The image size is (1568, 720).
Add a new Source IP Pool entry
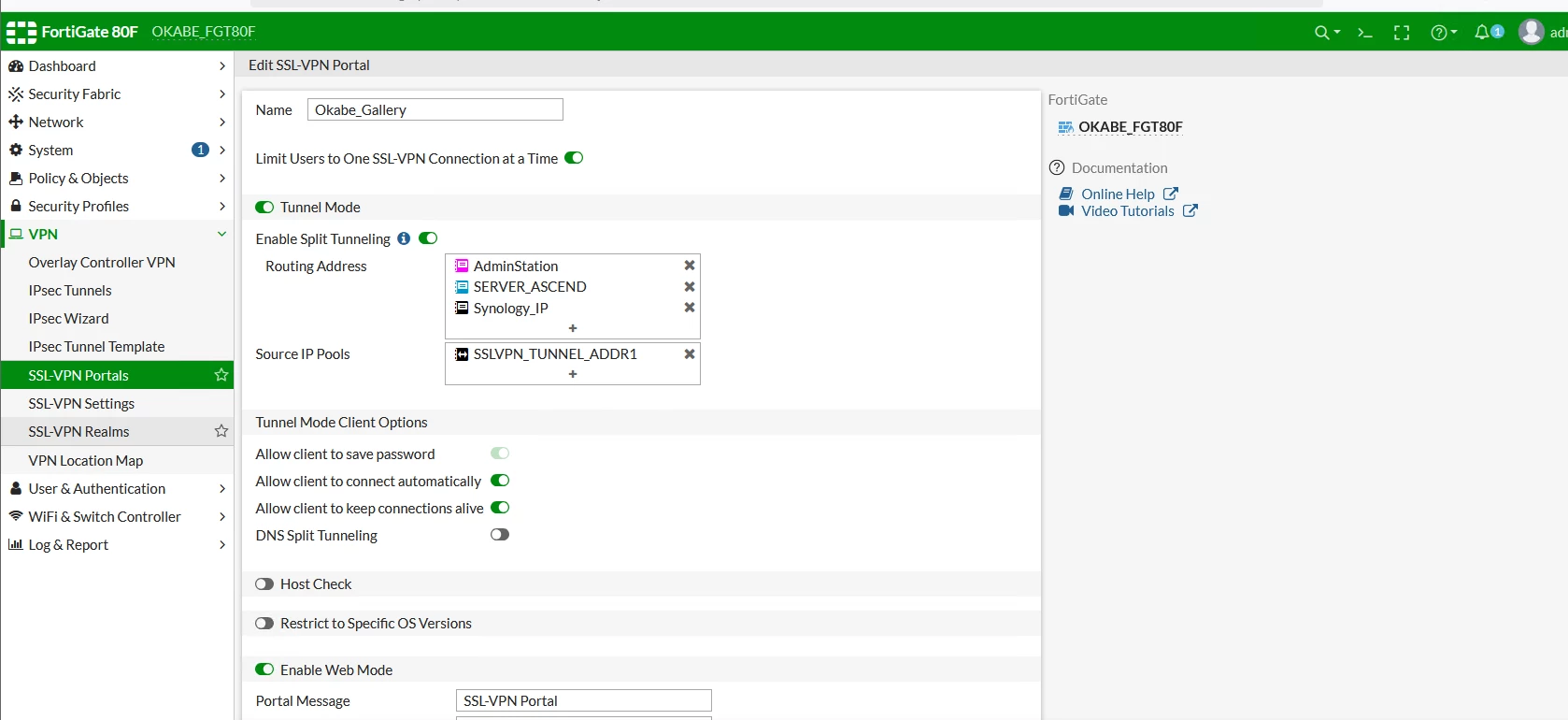(x=573, y=374)
